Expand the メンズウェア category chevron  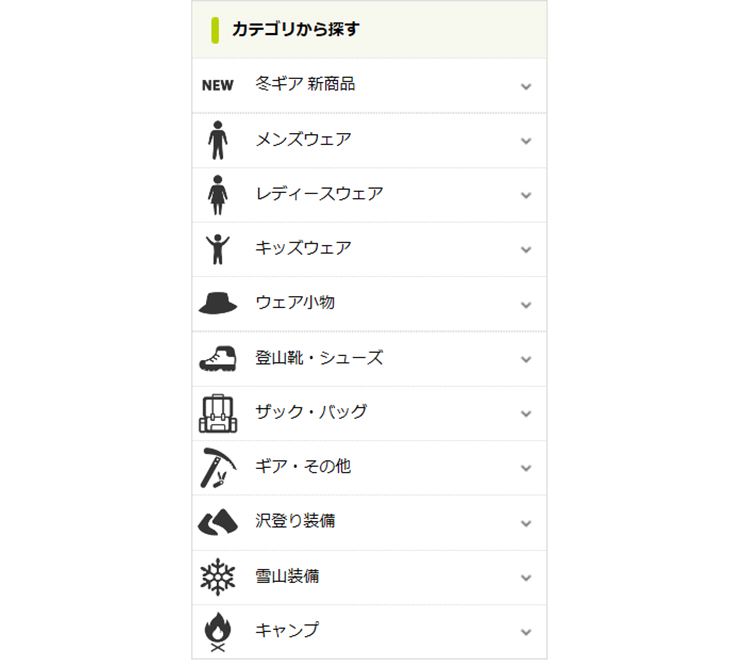(526, 141)
